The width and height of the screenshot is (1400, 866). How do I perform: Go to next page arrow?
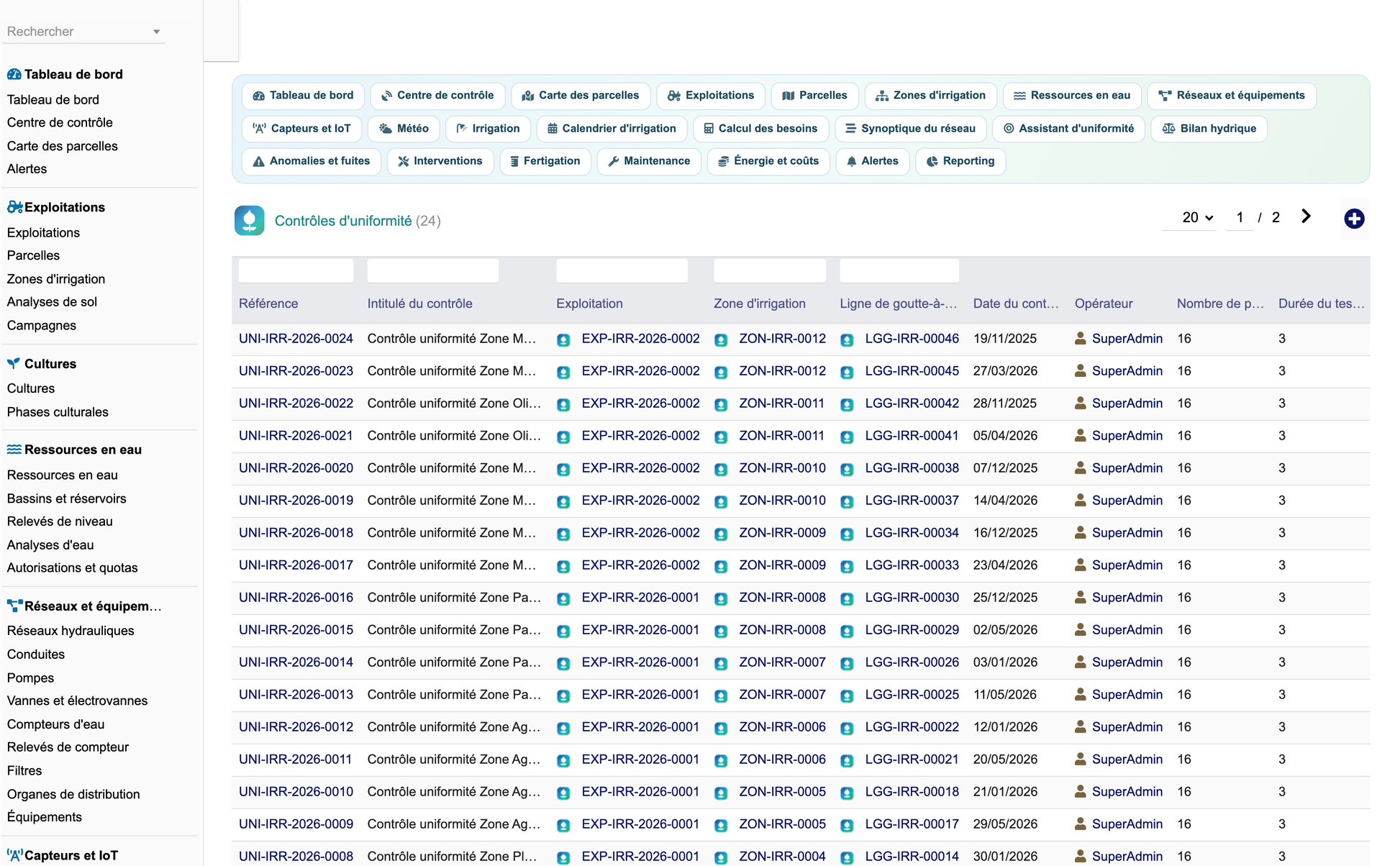[x=1306, y=216]
